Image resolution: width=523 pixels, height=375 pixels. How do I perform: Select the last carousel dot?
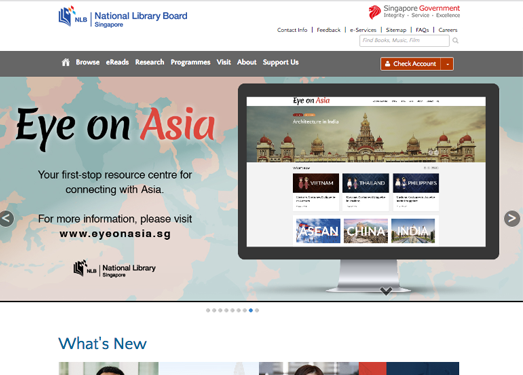coord(257,310)
